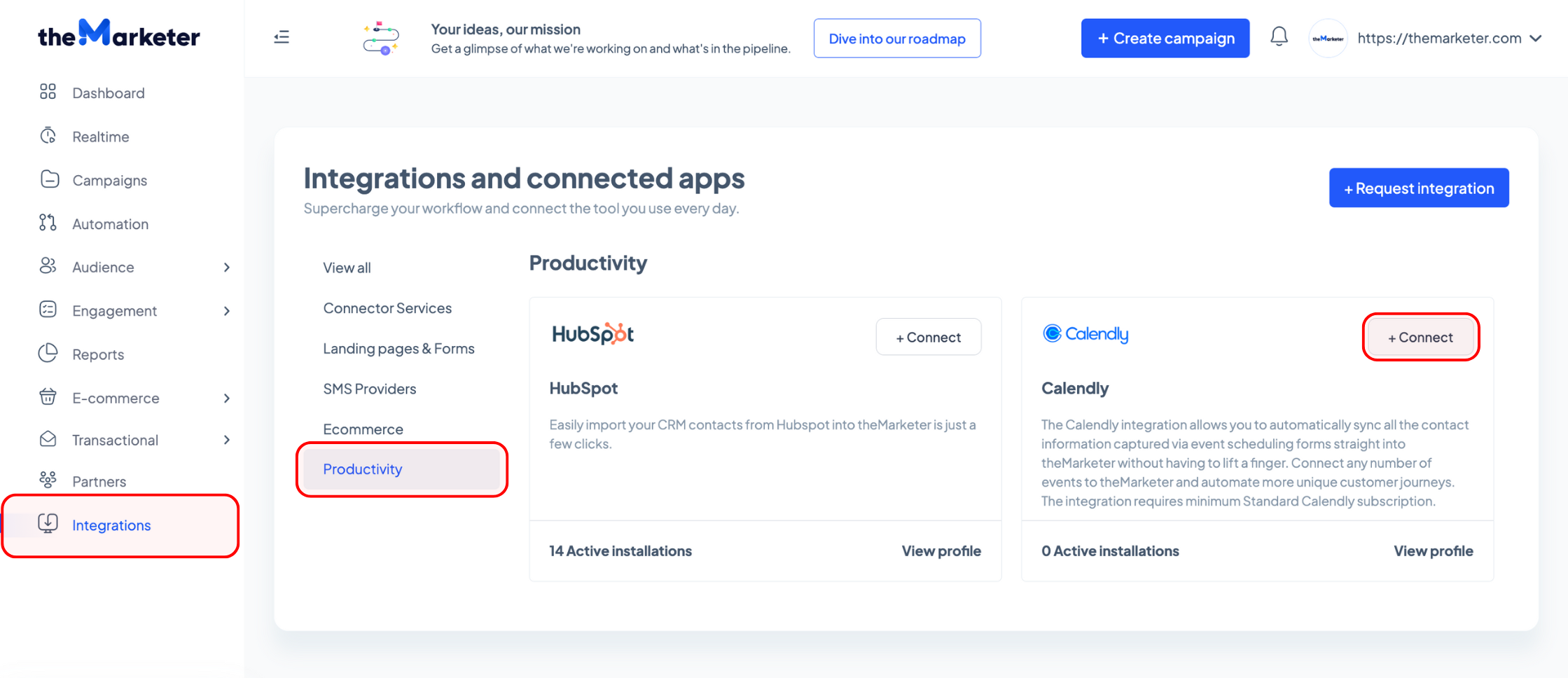Click the roadmap illustration icon
This screenshot has height=678, width=1568.
point(381,39)
